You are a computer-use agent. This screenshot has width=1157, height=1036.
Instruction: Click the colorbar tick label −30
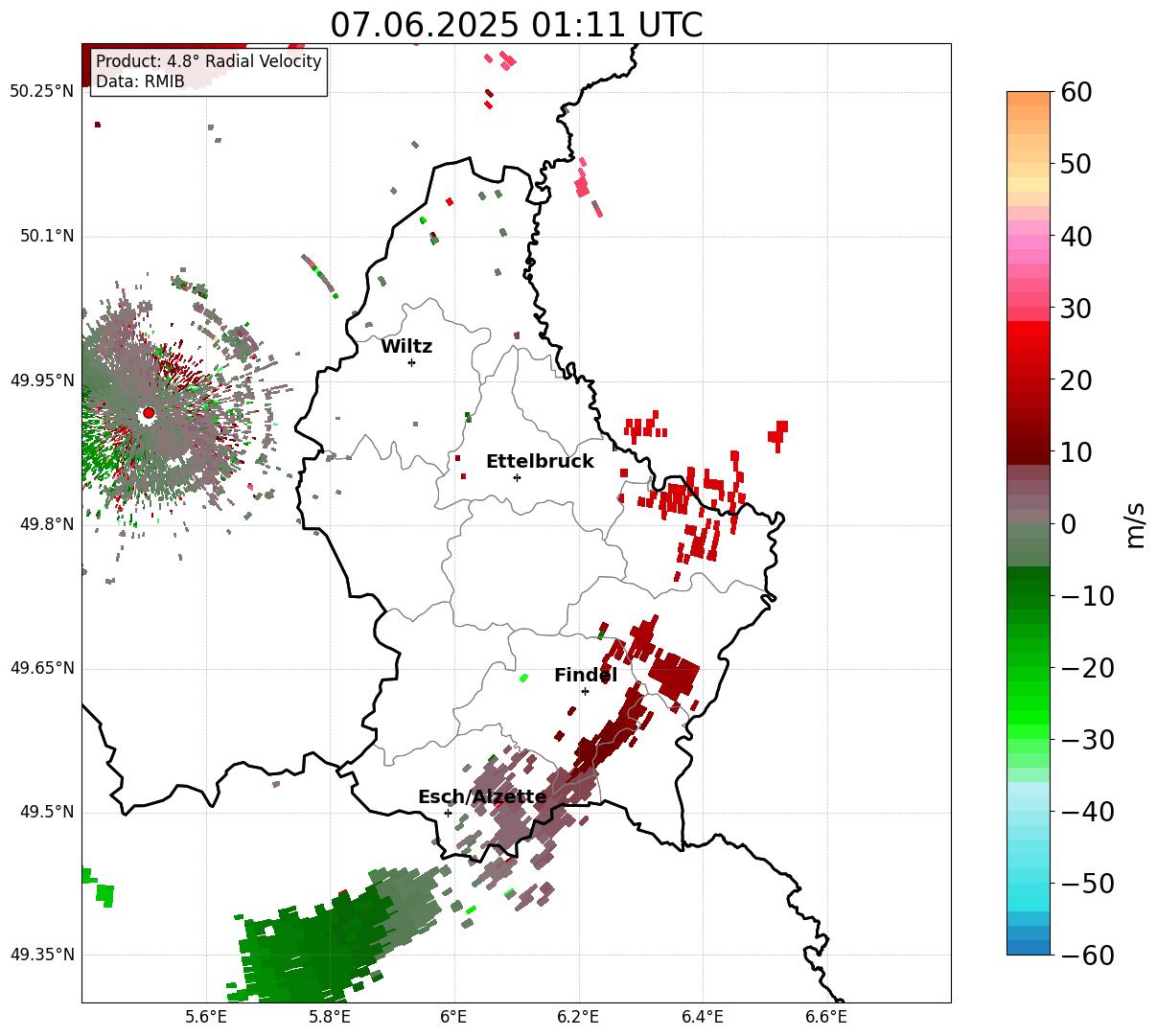pyautogui.click(x=1086, y=740)
